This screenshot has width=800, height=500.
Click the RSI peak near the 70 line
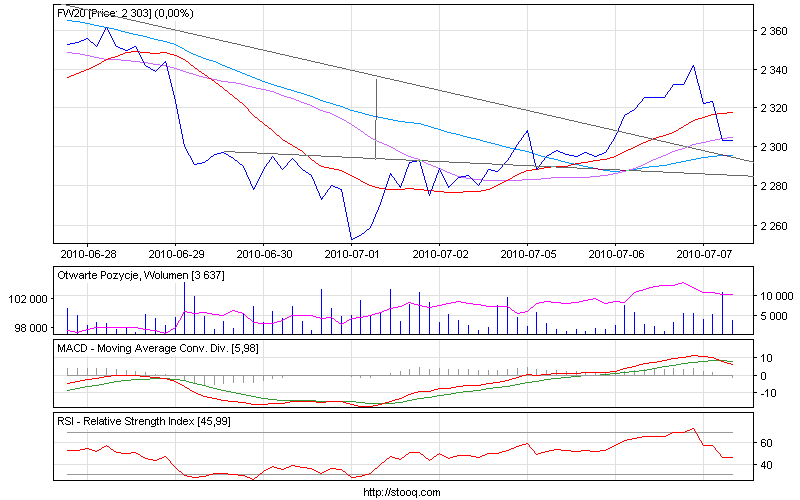click(x=693, y=429)
